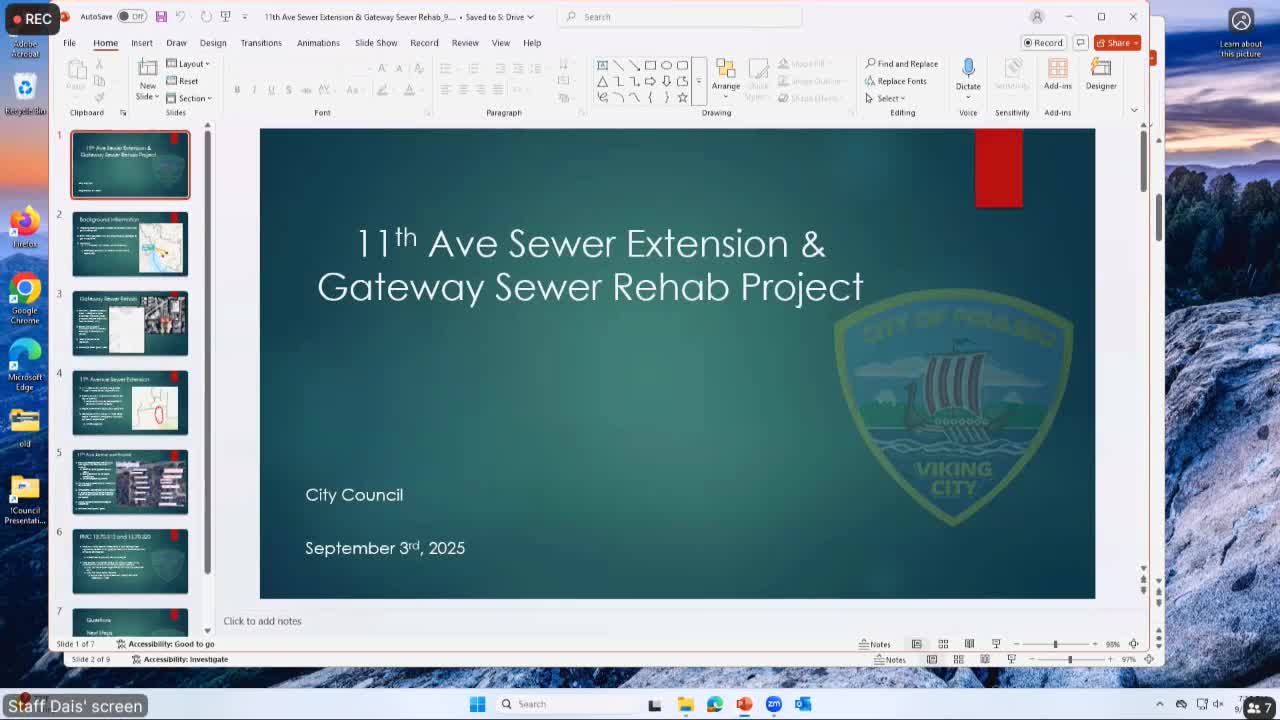Click the Zoom icon in the Windows taskbar
This screenshot has width=1280, height=720.
coord(774,704)
